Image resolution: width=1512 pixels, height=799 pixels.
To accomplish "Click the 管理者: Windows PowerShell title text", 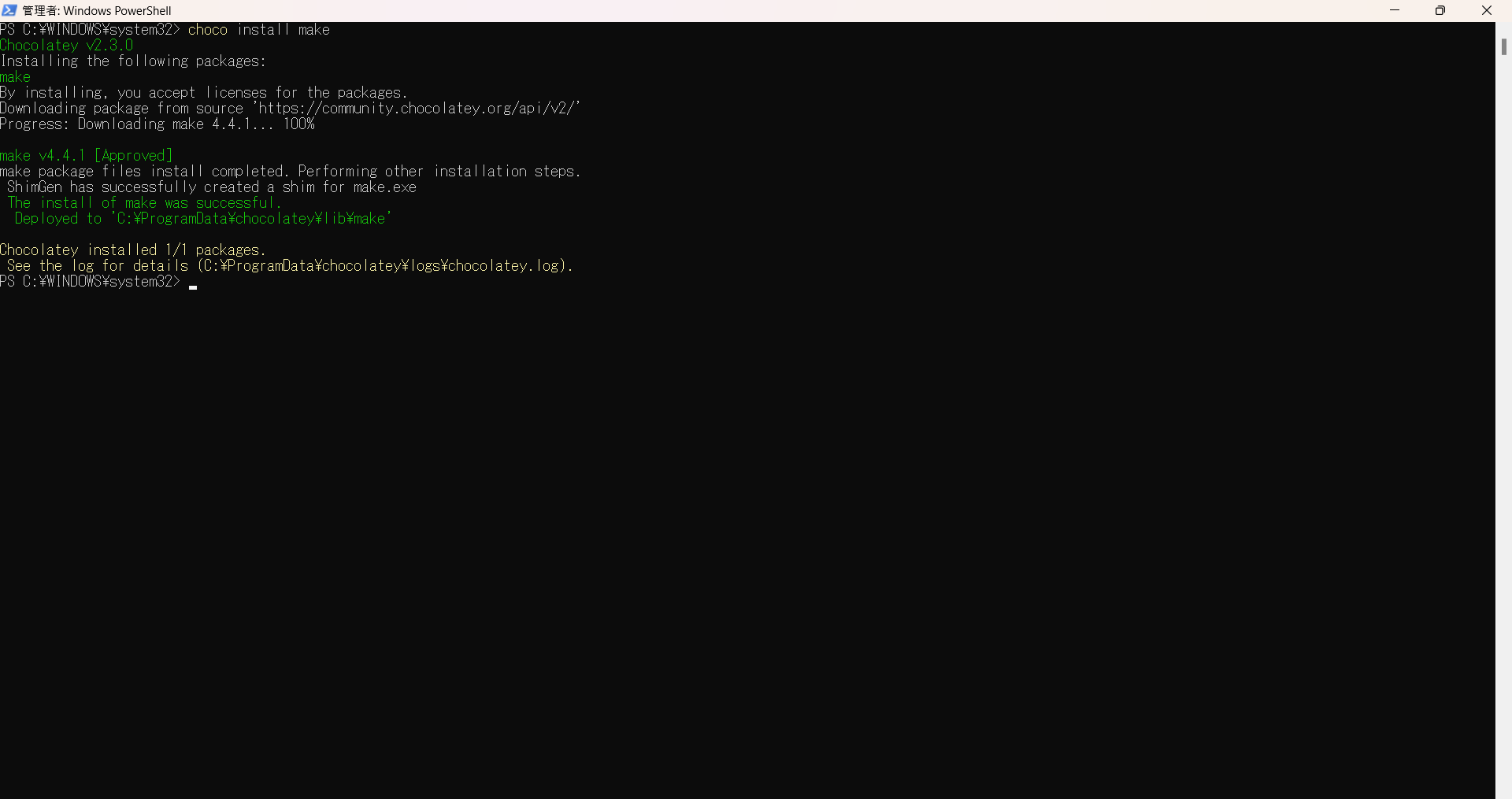I will [96, 10].
